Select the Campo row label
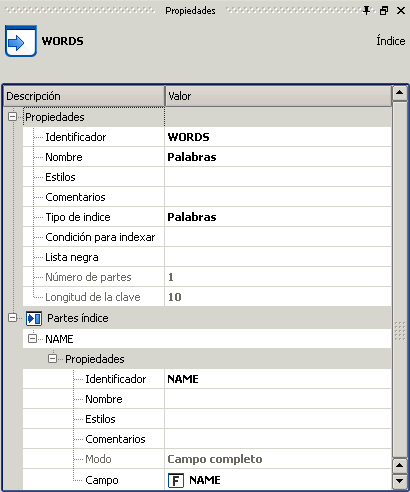The height and width of the screenshot is (492, 410). 102,480
